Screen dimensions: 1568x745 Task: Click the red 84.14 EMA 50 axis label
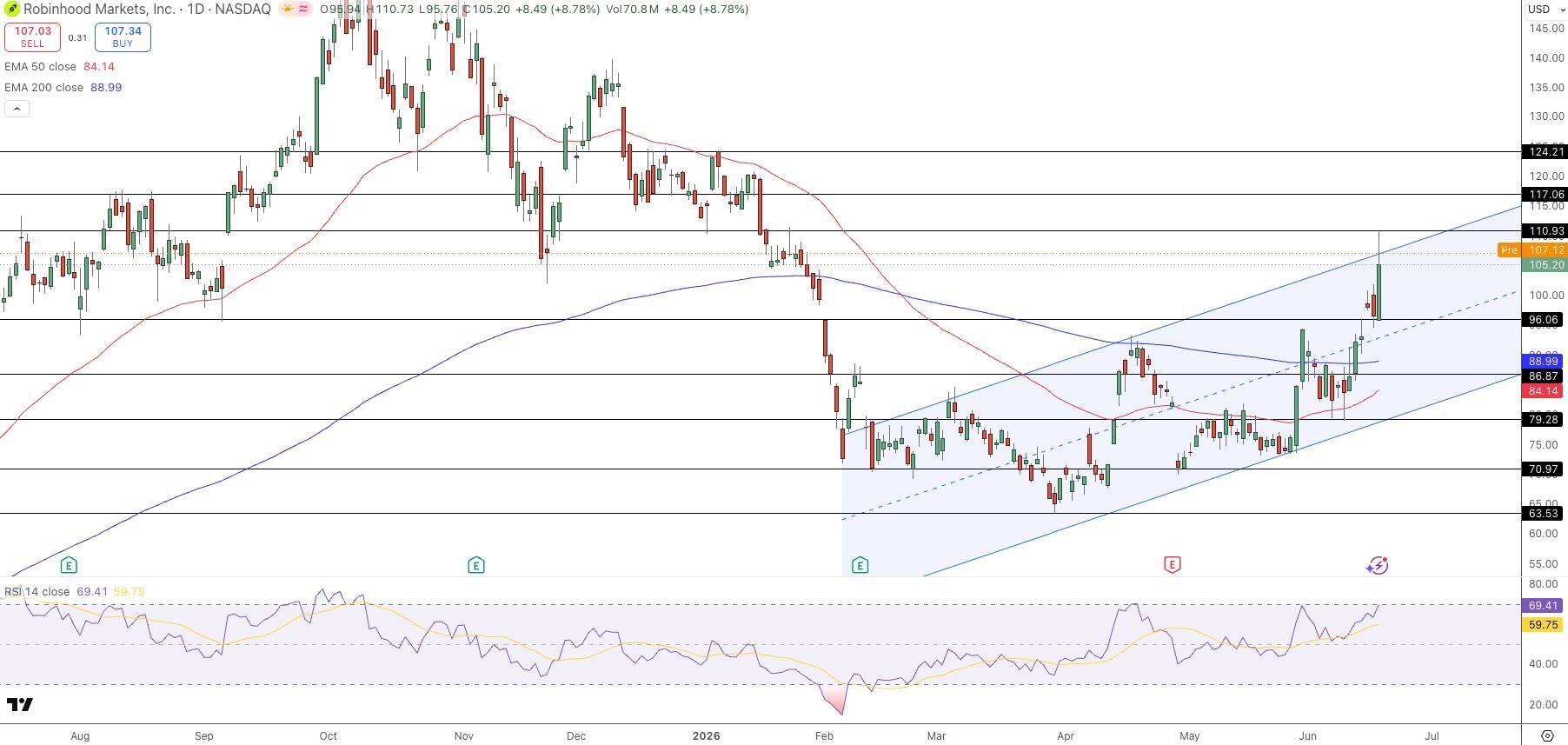[x=1545, y=392]
